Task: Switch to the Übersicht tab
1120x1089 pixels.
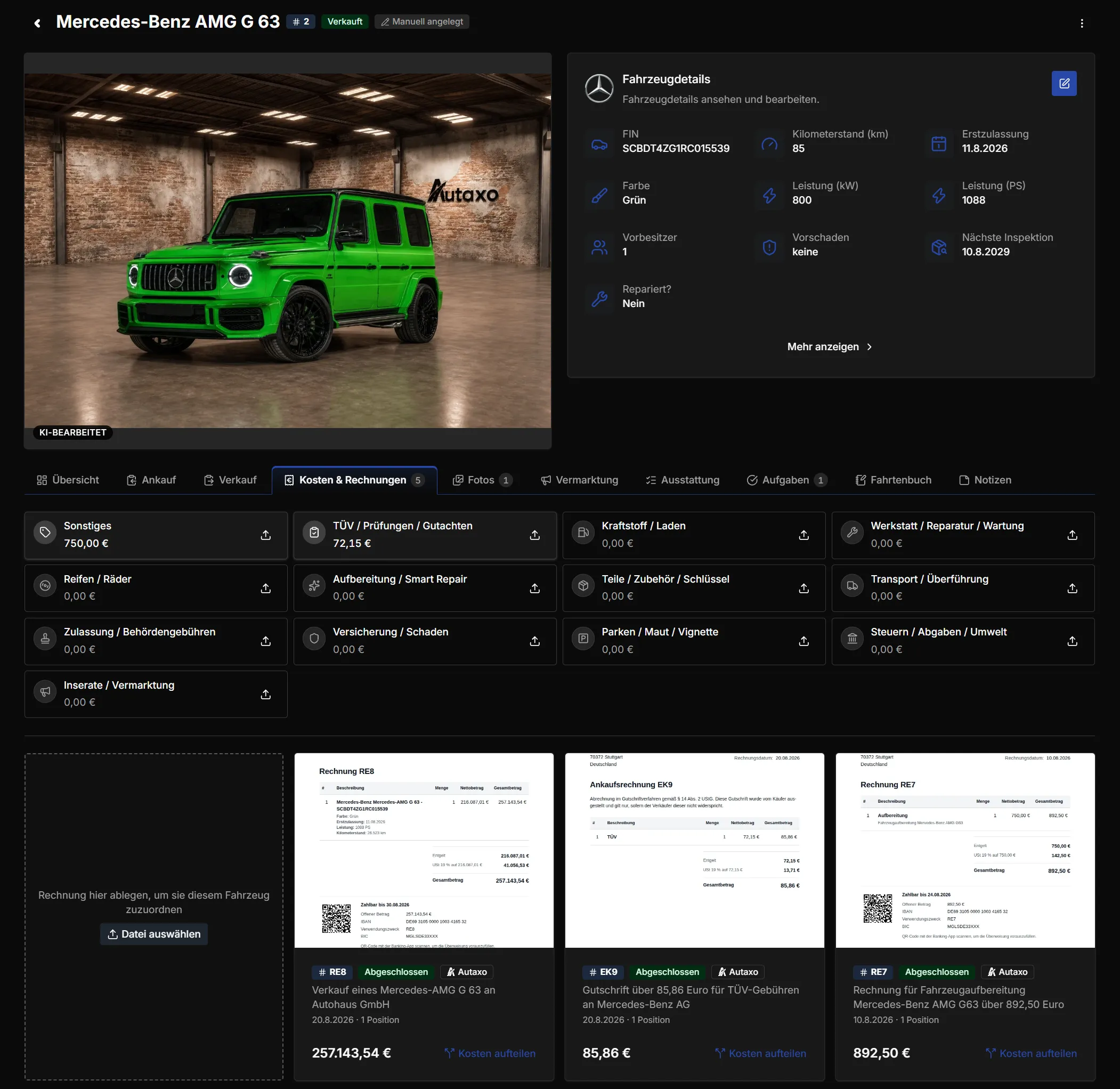Action: coord(68,480)
